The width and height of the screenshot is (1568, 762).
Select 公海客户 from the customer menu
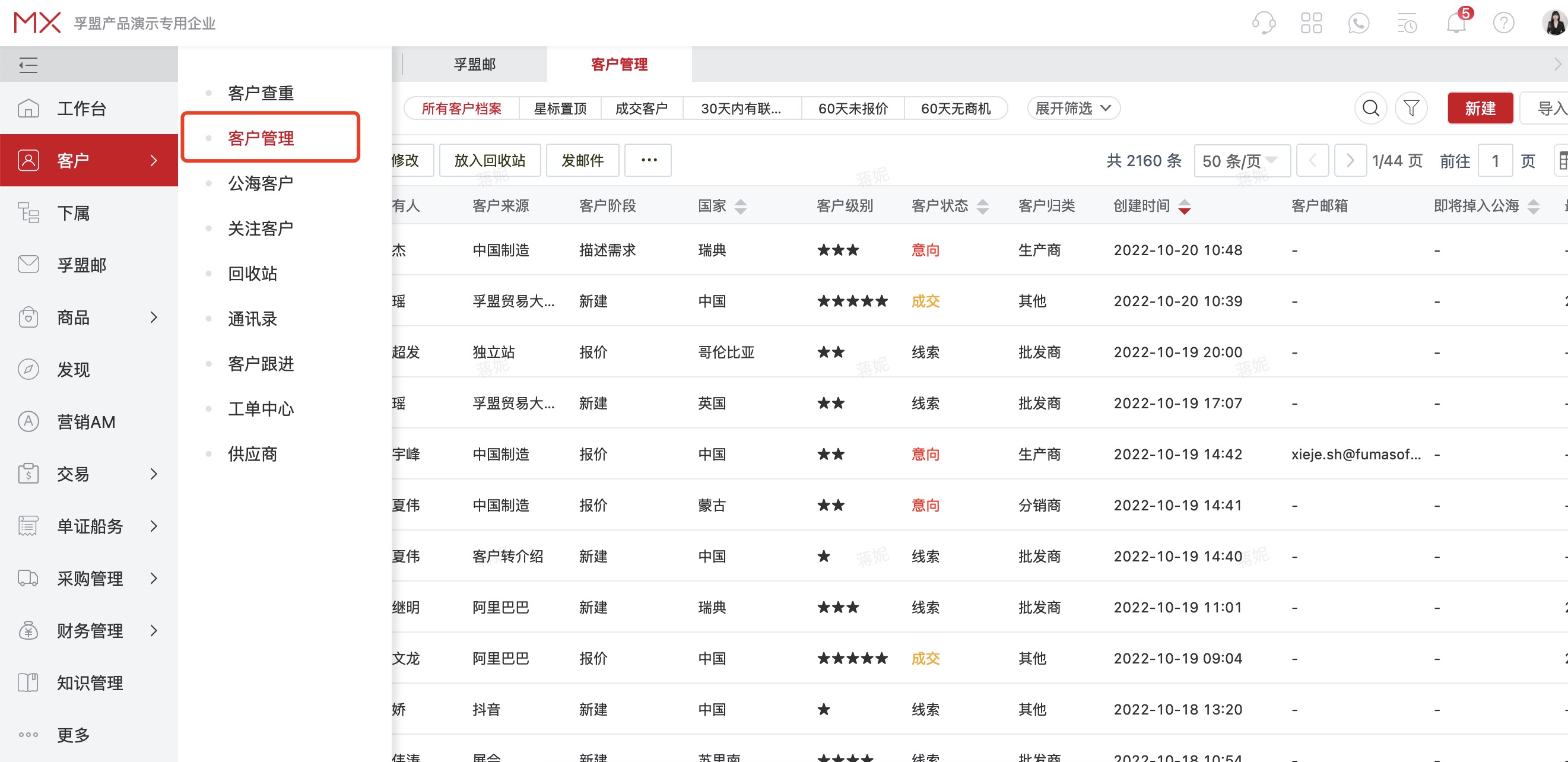point(261,182)
